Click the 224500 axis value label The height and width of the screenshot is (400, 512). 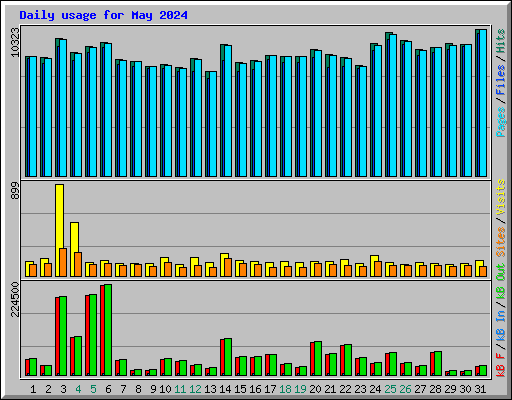15,299
